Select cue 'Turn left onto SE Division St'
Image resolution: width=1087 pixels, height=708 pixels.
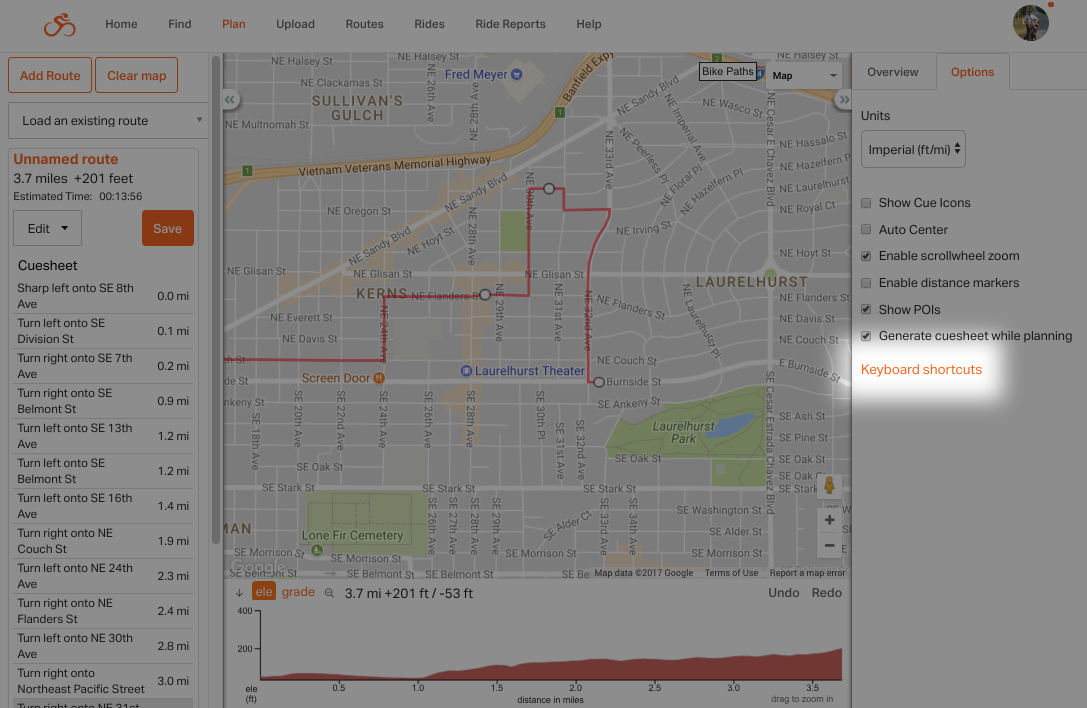click(103, 331)
